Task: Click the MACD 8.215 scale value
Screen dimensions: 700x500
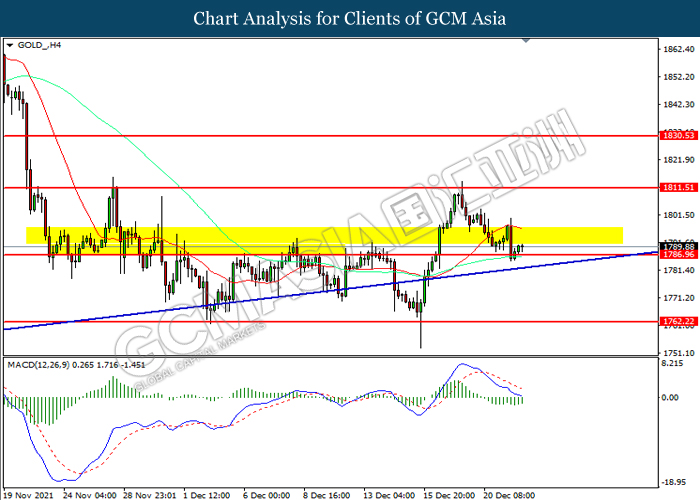Action: tap(672, 363)
